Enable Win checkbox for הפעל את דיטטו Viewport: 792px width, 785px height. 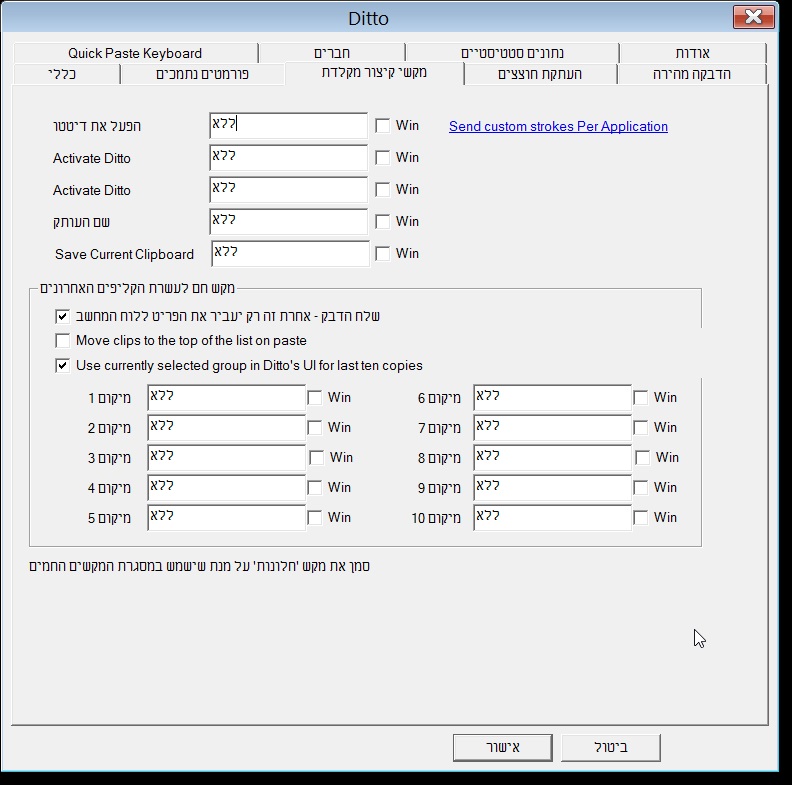382,125
